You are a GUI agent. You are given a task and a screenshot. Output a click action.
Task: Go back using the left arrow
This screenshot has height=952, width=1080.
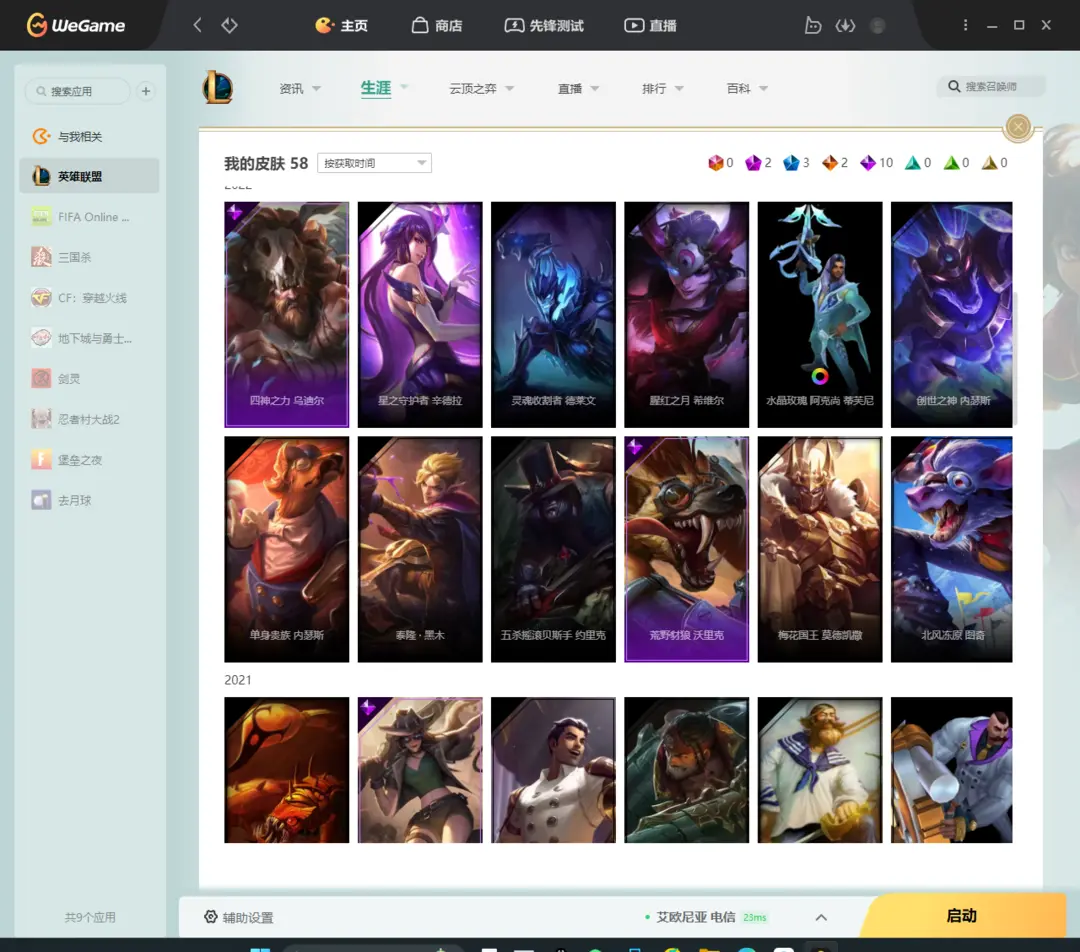(197, 25)
